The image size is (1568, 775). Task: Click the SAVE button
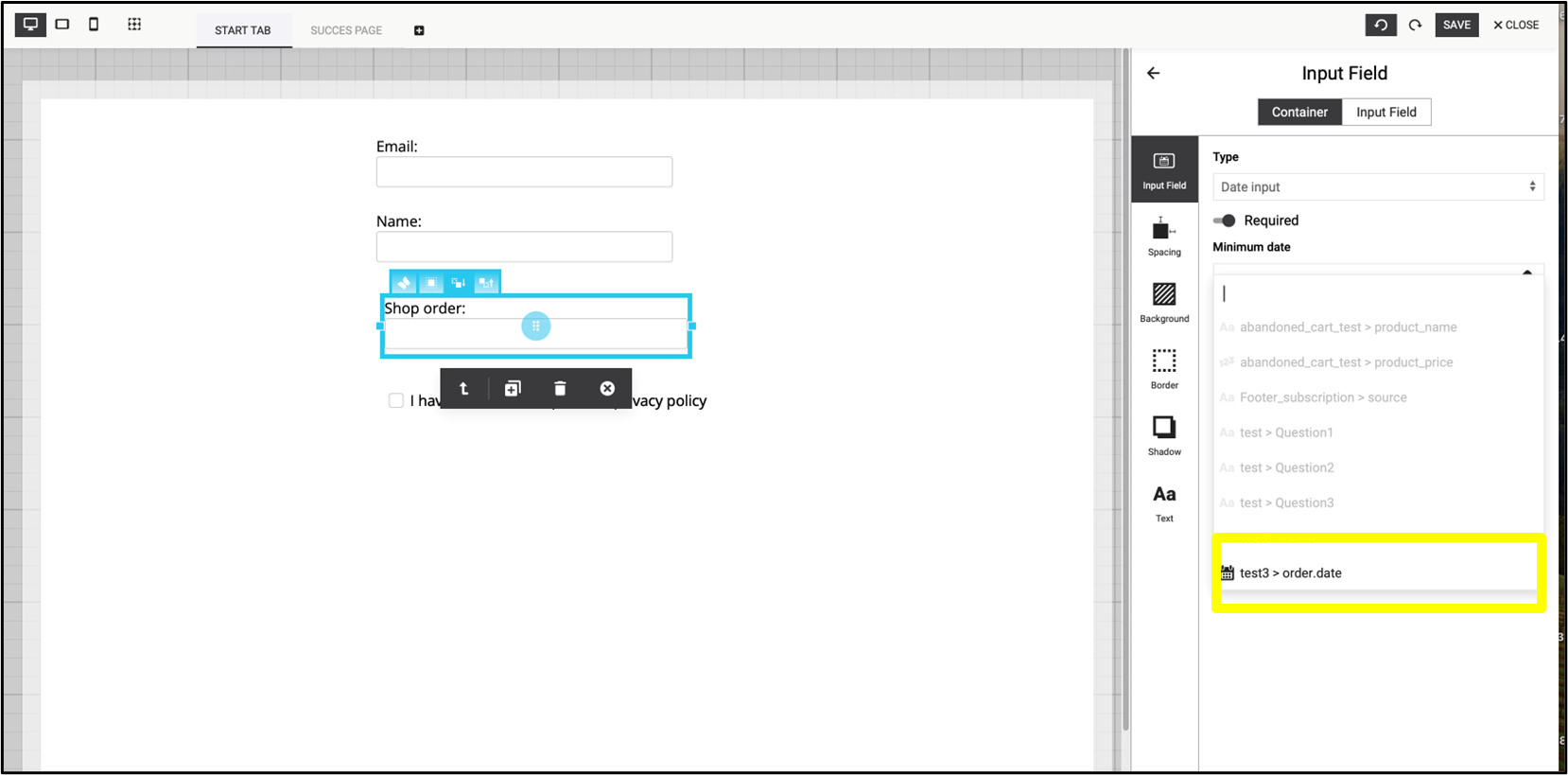(x=1456, y=25)
